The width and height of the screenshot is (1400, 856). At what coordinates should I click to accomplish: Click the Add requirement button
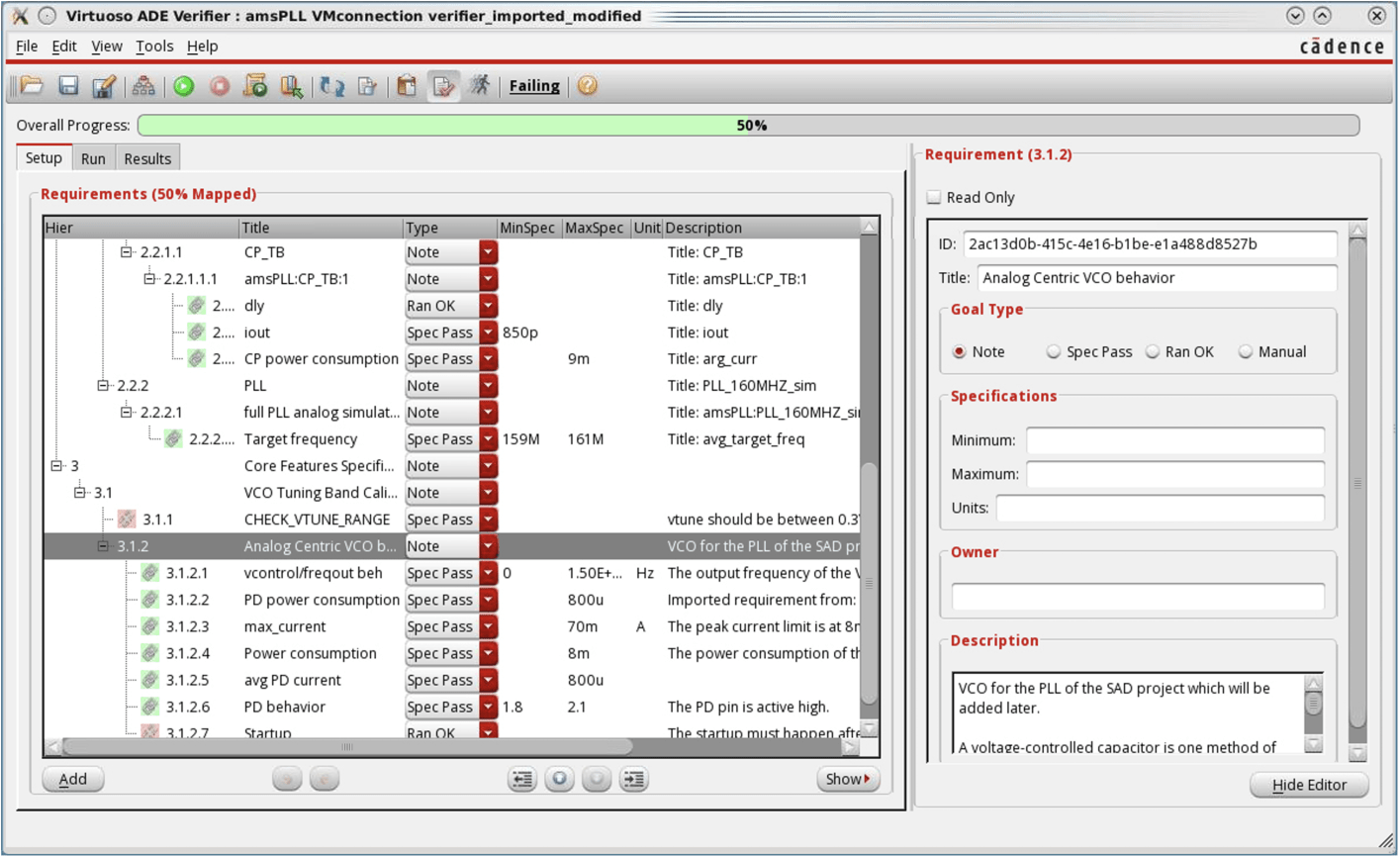pos(73,780)
